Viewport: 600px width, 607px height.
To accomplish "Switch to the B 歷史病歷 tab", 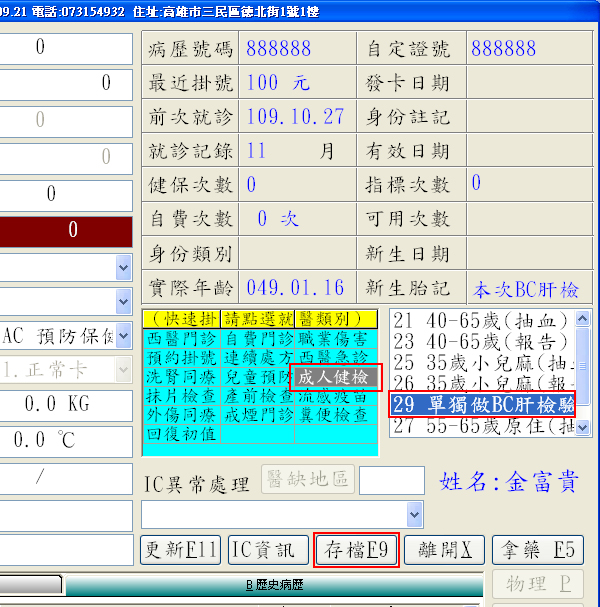I will coord(274,584).
